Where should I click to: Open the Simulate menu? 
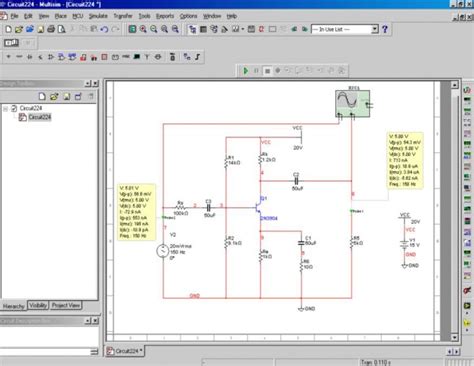click(98, 16)
